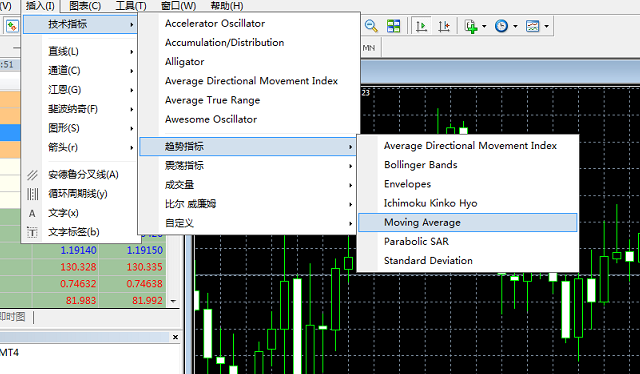This screenshot has width=640, height=374.
Task: Expand the 图形(S) submenu
Action: pos(80,128)
